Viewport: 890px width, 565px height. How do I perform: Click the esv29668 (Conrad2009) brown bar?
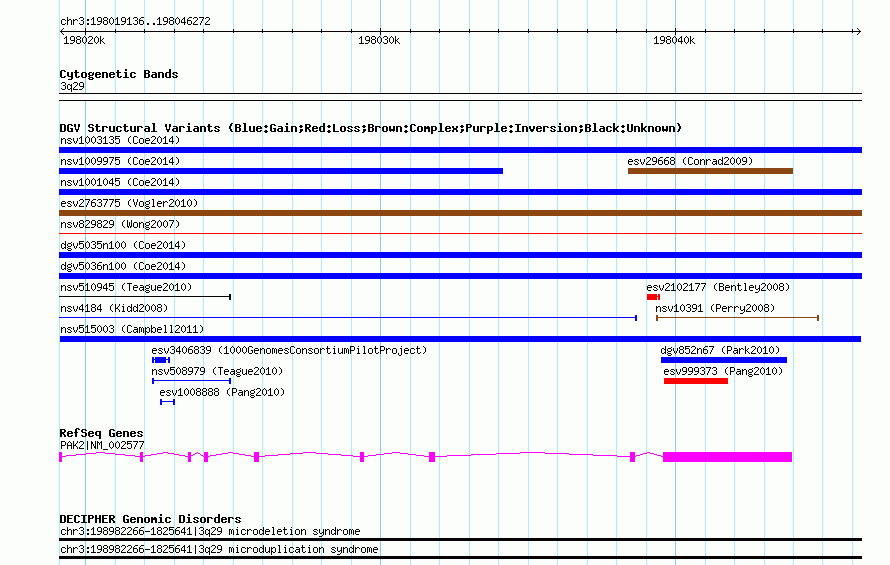710,171
